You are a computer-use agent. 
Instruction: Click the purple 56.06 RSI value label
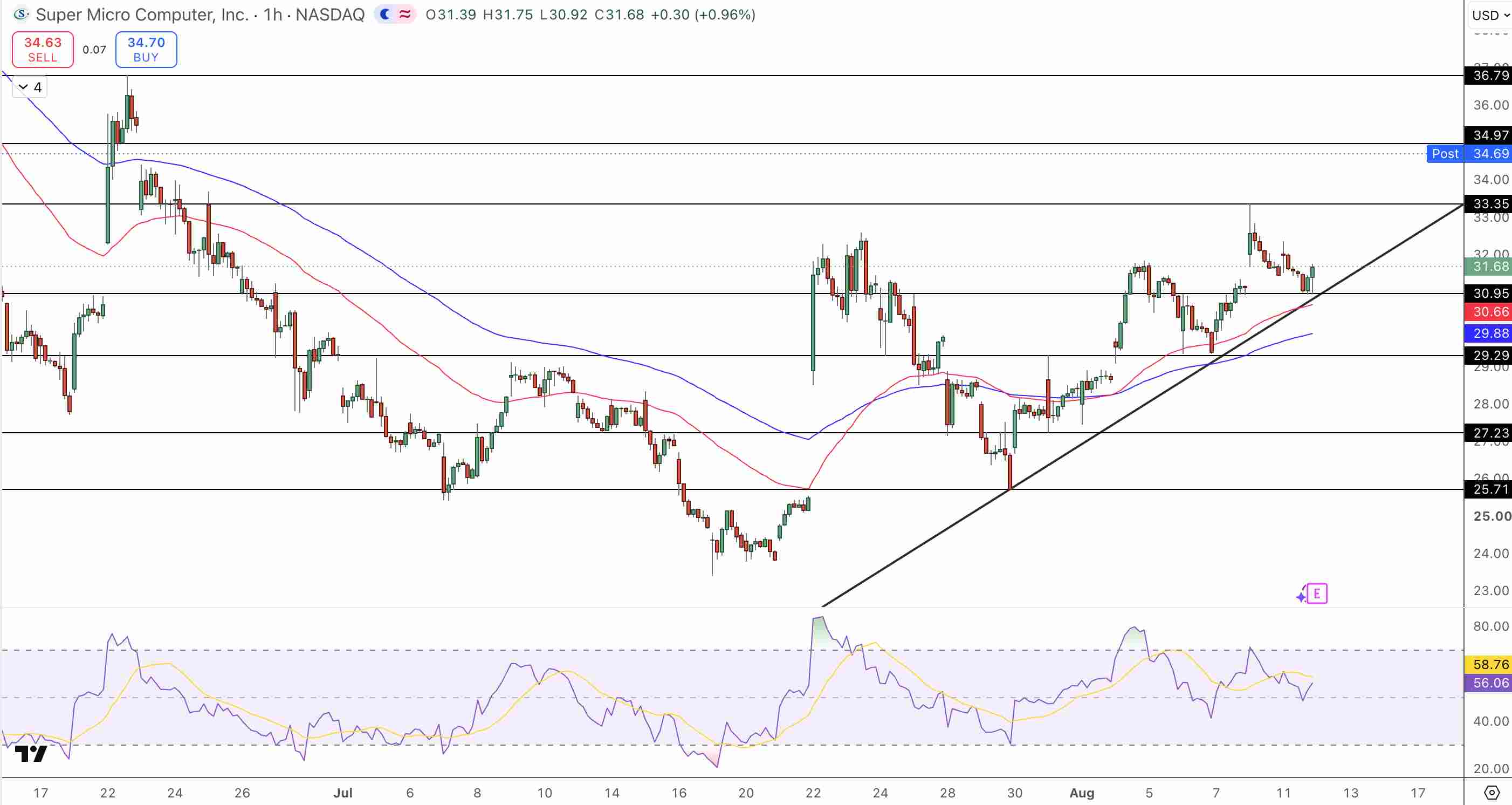pos(1488,683)
